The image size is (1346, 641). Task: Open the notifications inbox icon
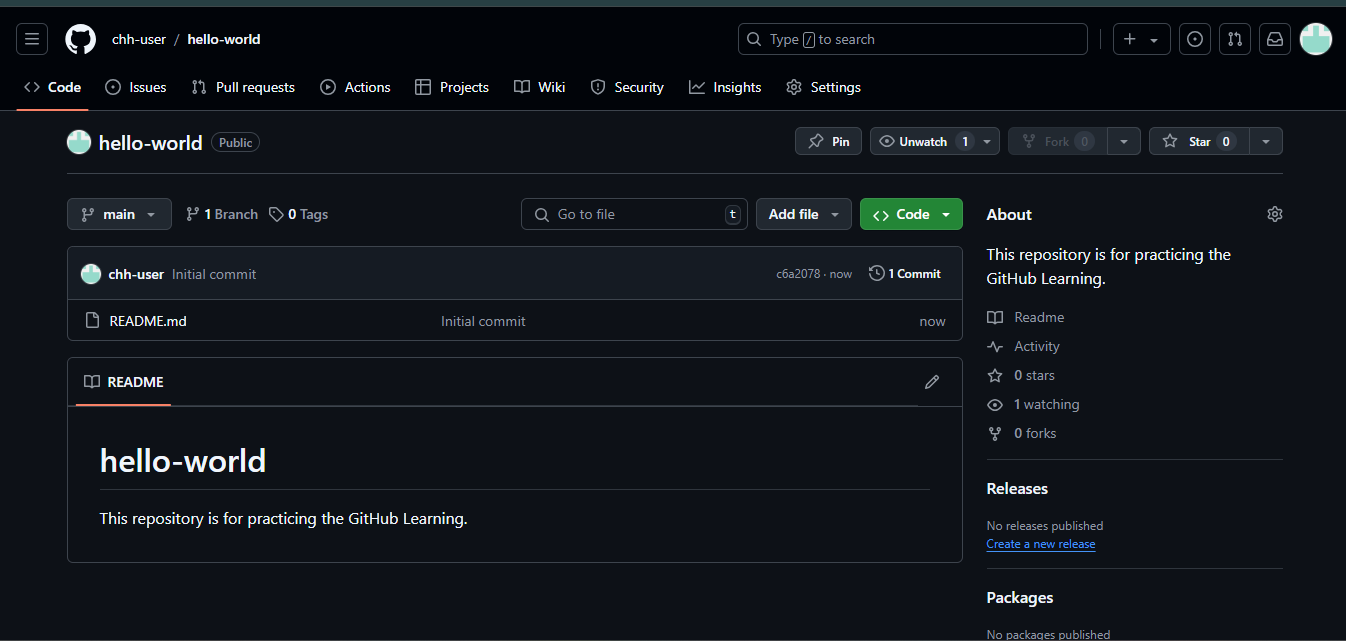(1274, 39)
